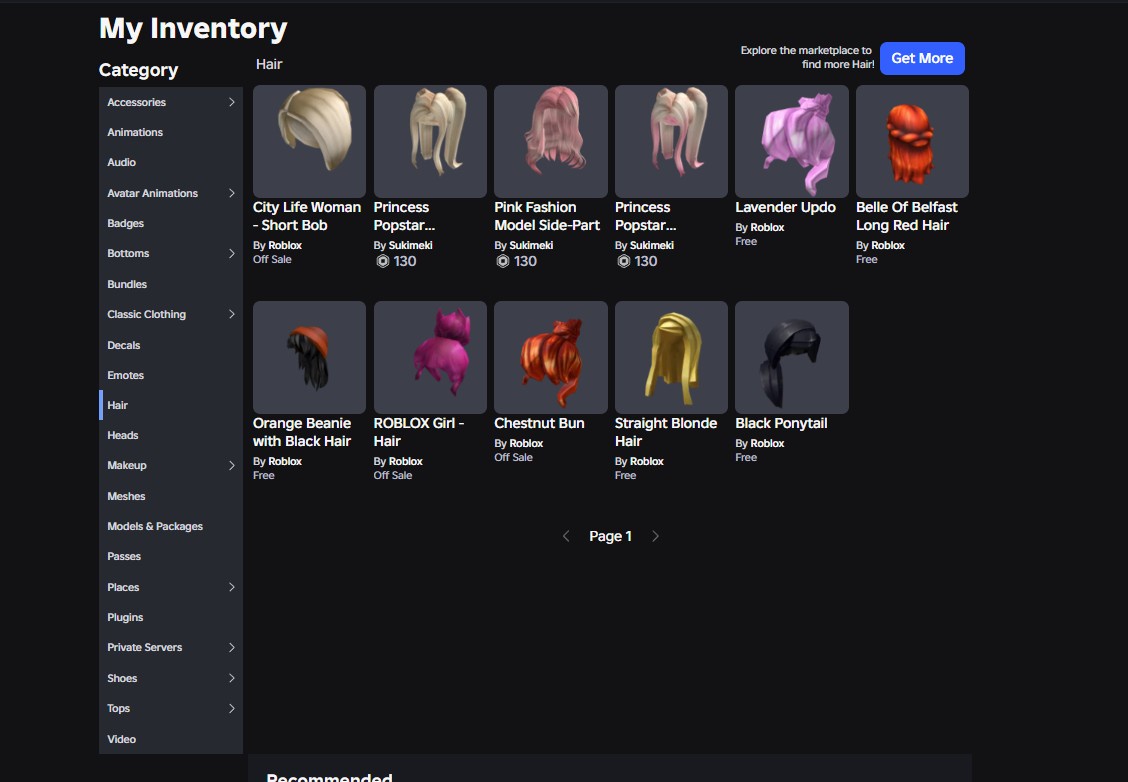Viewport: 1128px width, 782px height.
Task: Visit Roblox creator link under Lavender Updo
Action: [767, 227]
